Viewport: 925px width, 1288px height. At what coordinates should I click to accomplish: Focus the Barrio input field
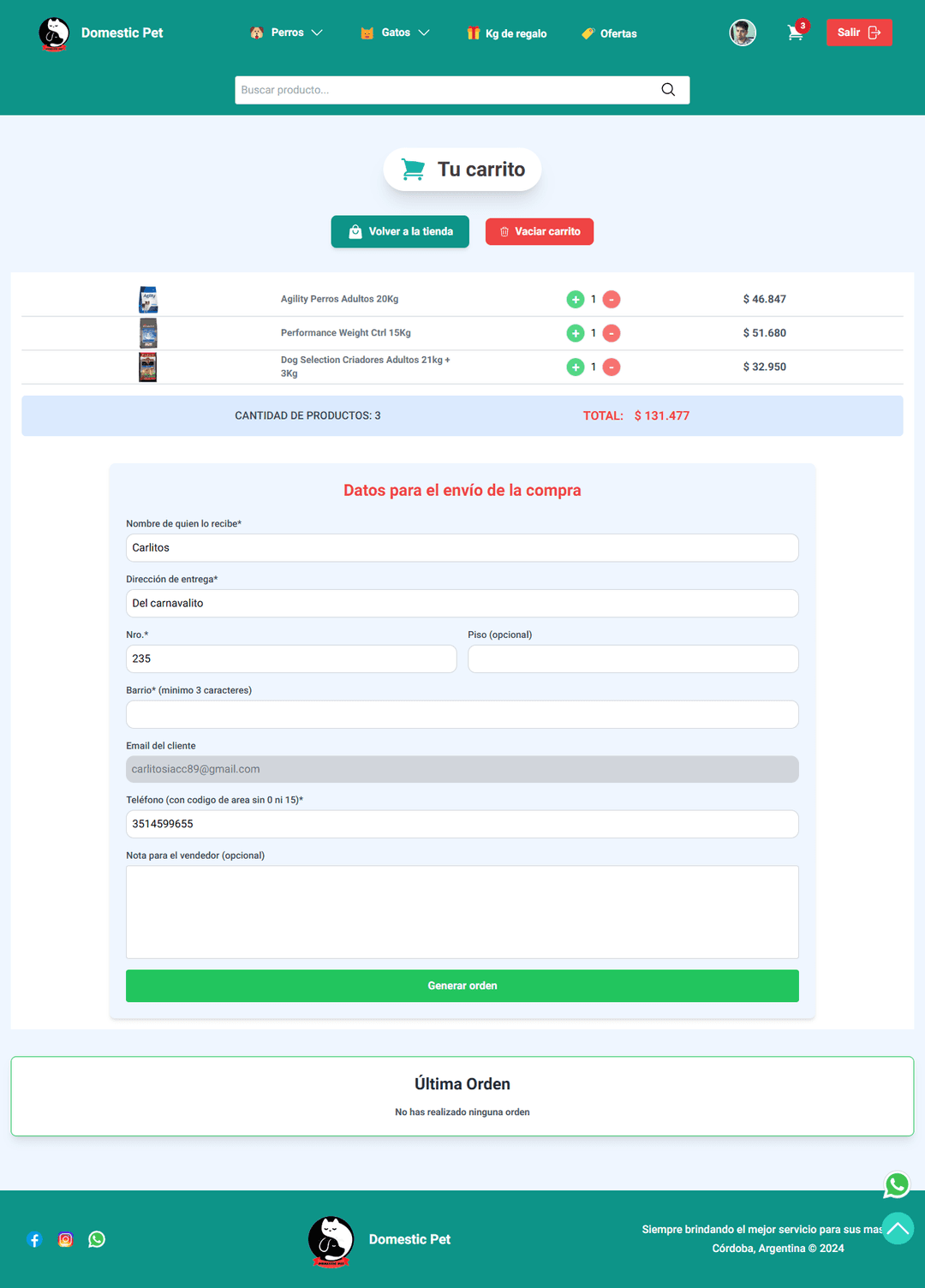pyautogui.click(x=462, y=714)
